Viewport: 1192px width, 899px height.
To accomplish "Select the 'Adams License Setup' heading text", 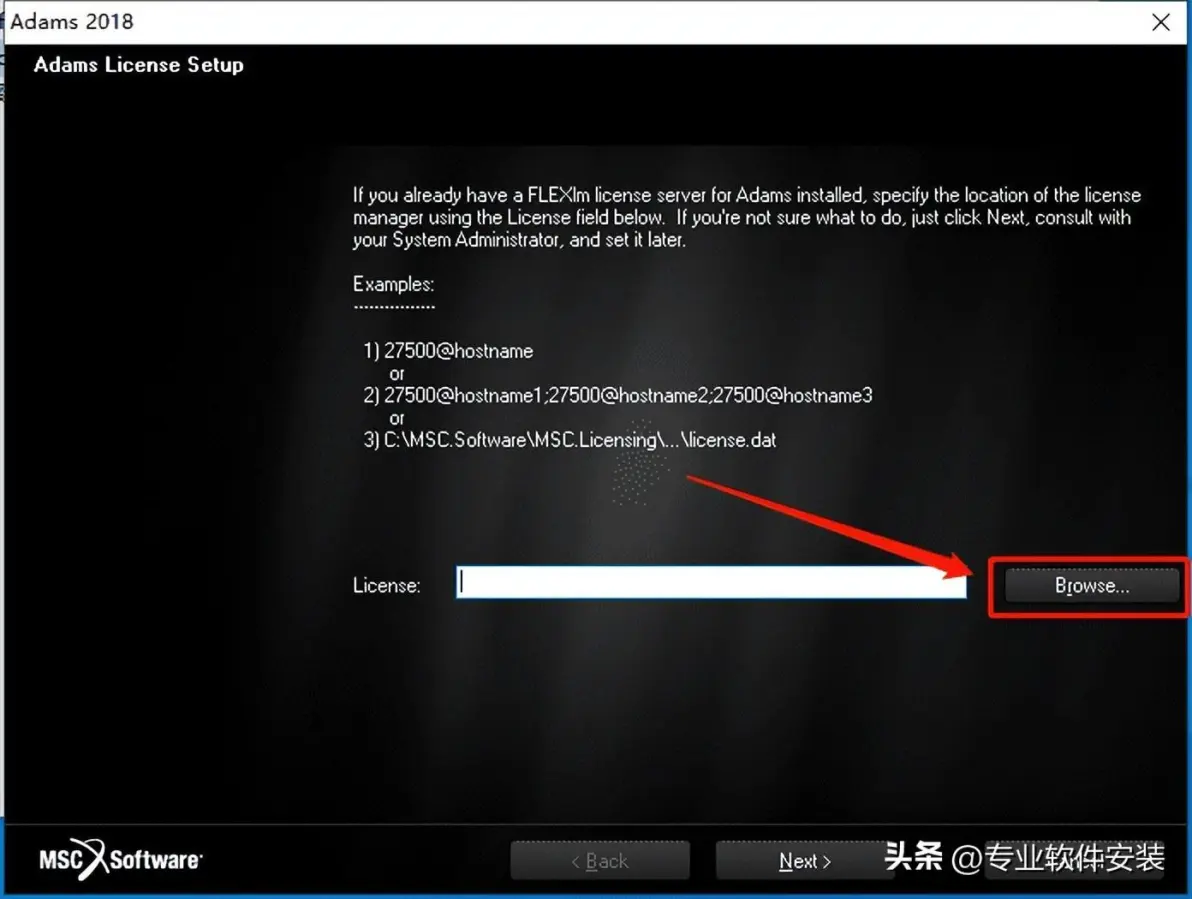I will 138,65.
